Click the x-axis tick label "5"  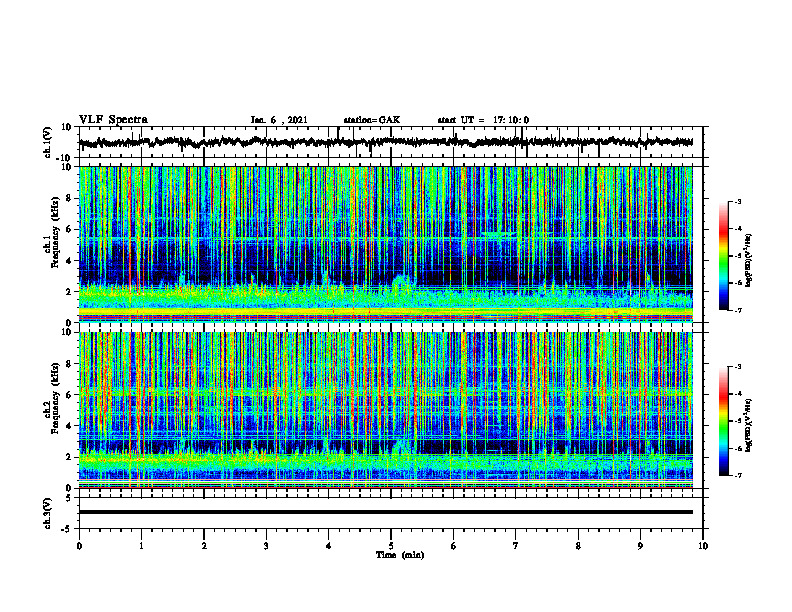(391, 546)
